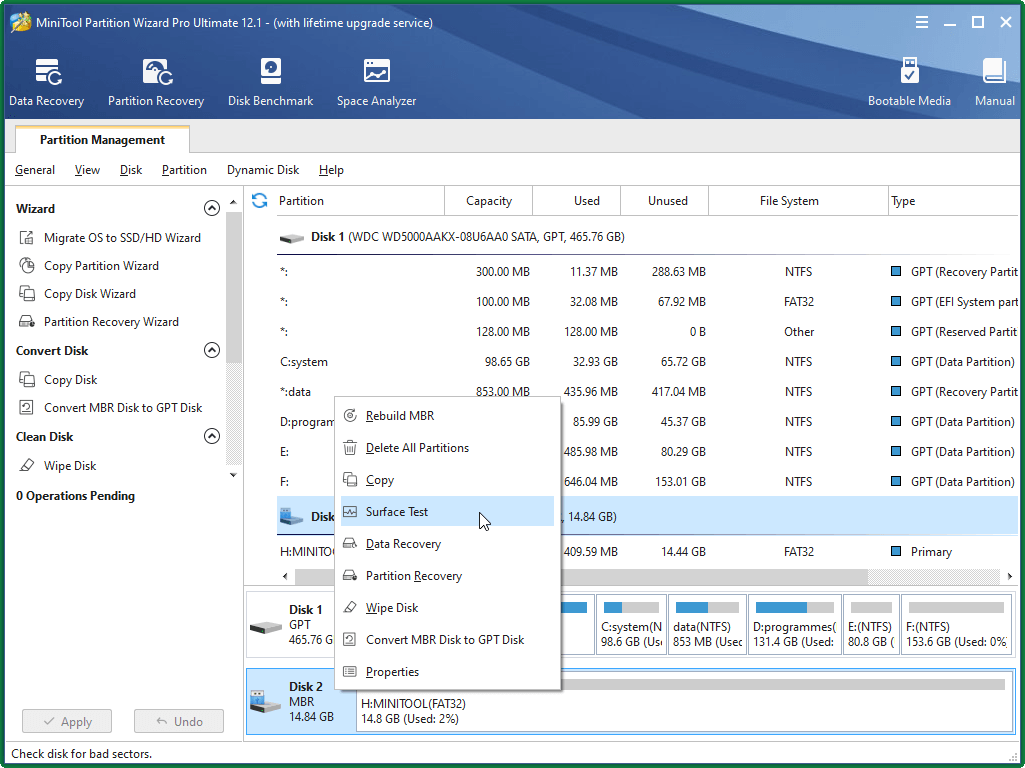Collapse the Clean Disk section
Viewport: 1025px width, 768px height.
click(212, 436)
